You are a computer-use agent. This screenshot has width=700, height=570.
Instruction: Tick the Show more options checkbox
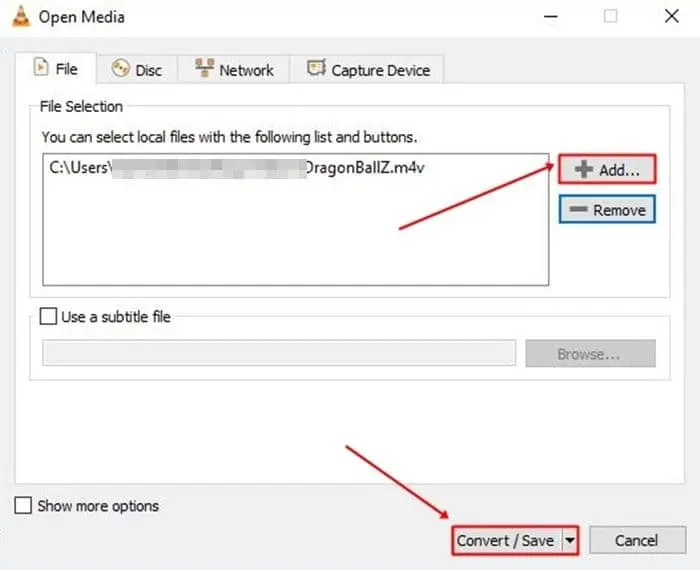coord(24,506)
